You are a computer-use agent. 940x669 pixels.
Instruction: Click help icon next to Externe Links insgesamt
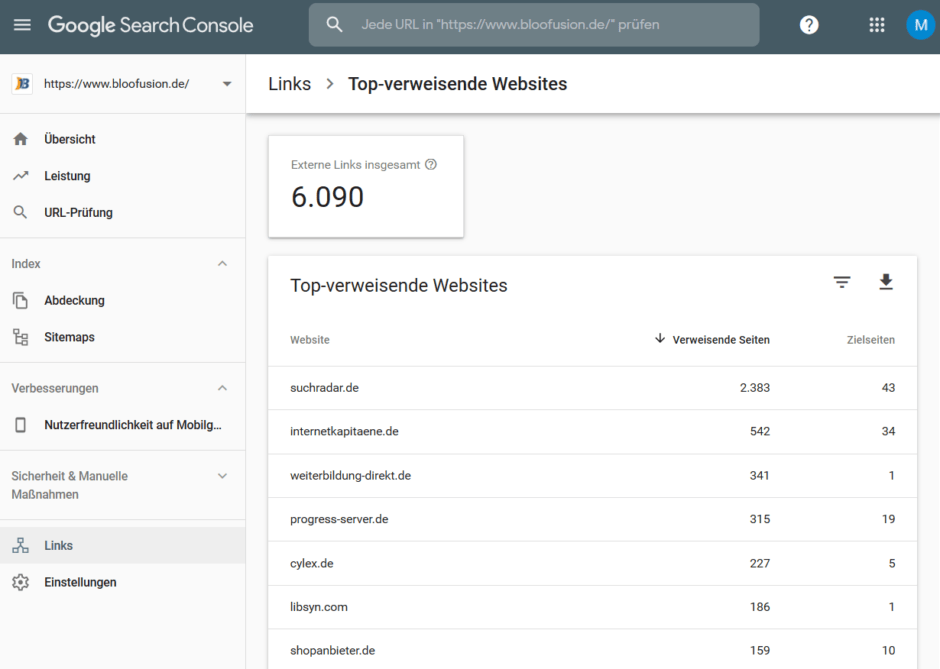pyautogui.click(x=430, y=164)
